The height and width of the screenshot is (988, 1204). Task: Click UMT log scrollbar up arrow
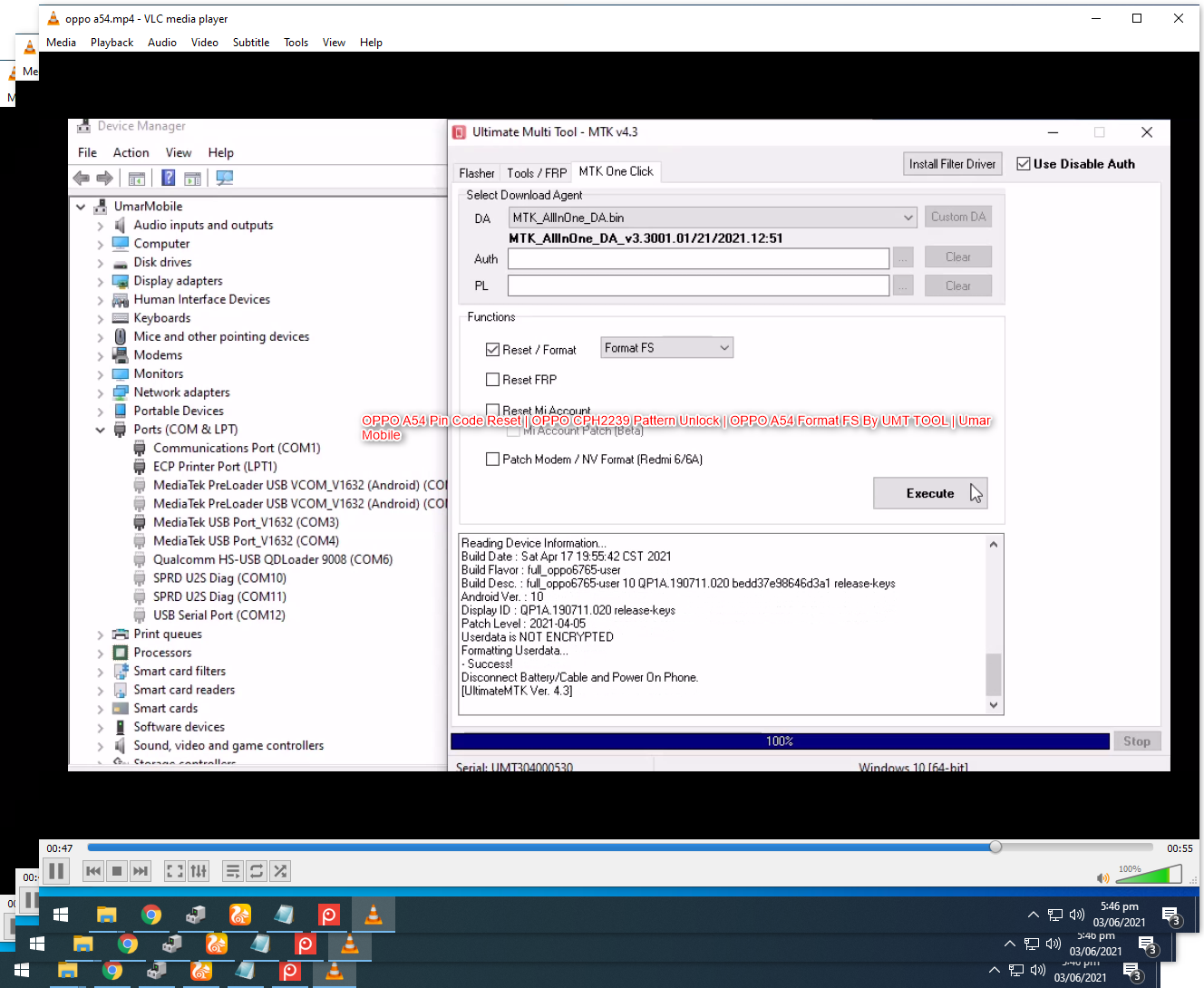coord(994,545)
